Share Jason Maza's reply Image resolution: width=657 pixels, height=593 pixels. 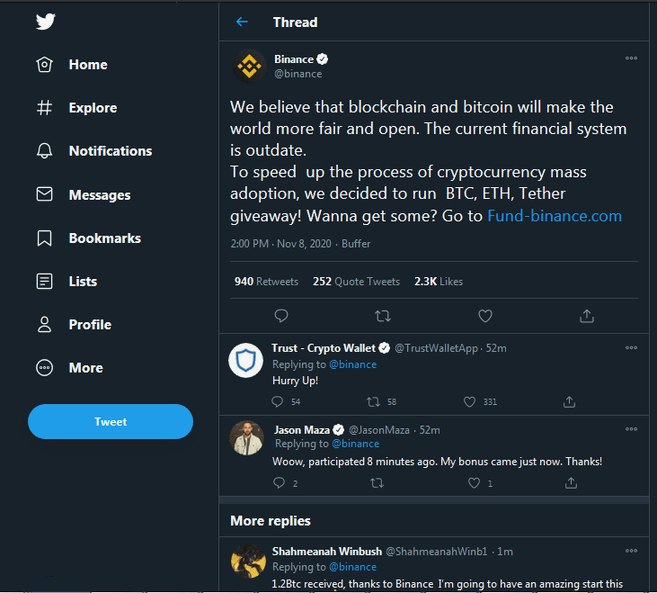(570, 483)
